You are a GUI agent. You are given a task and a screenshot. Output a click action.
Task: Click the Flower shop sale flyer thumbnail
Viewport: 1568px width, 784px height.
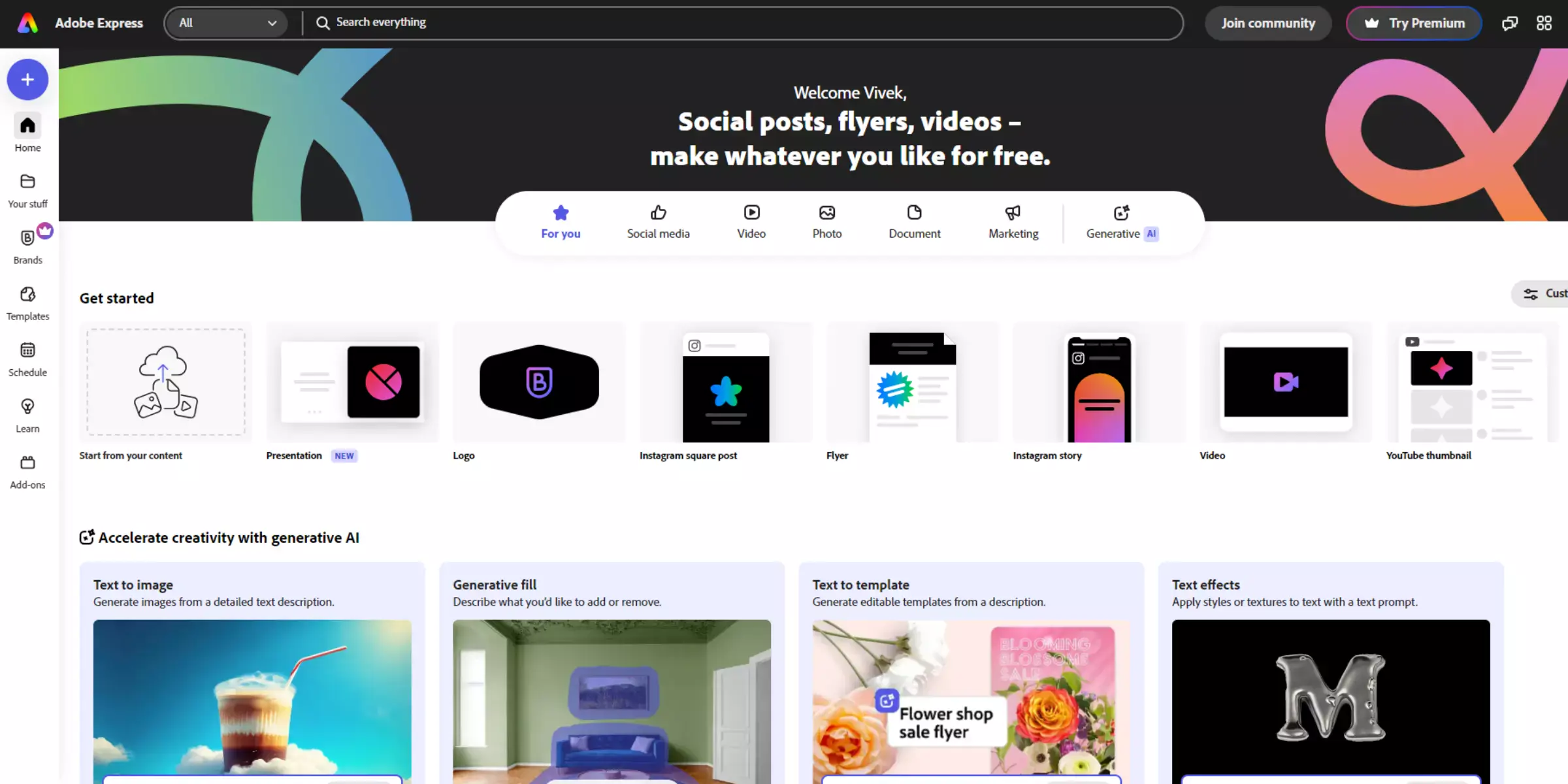pos(970,700)
